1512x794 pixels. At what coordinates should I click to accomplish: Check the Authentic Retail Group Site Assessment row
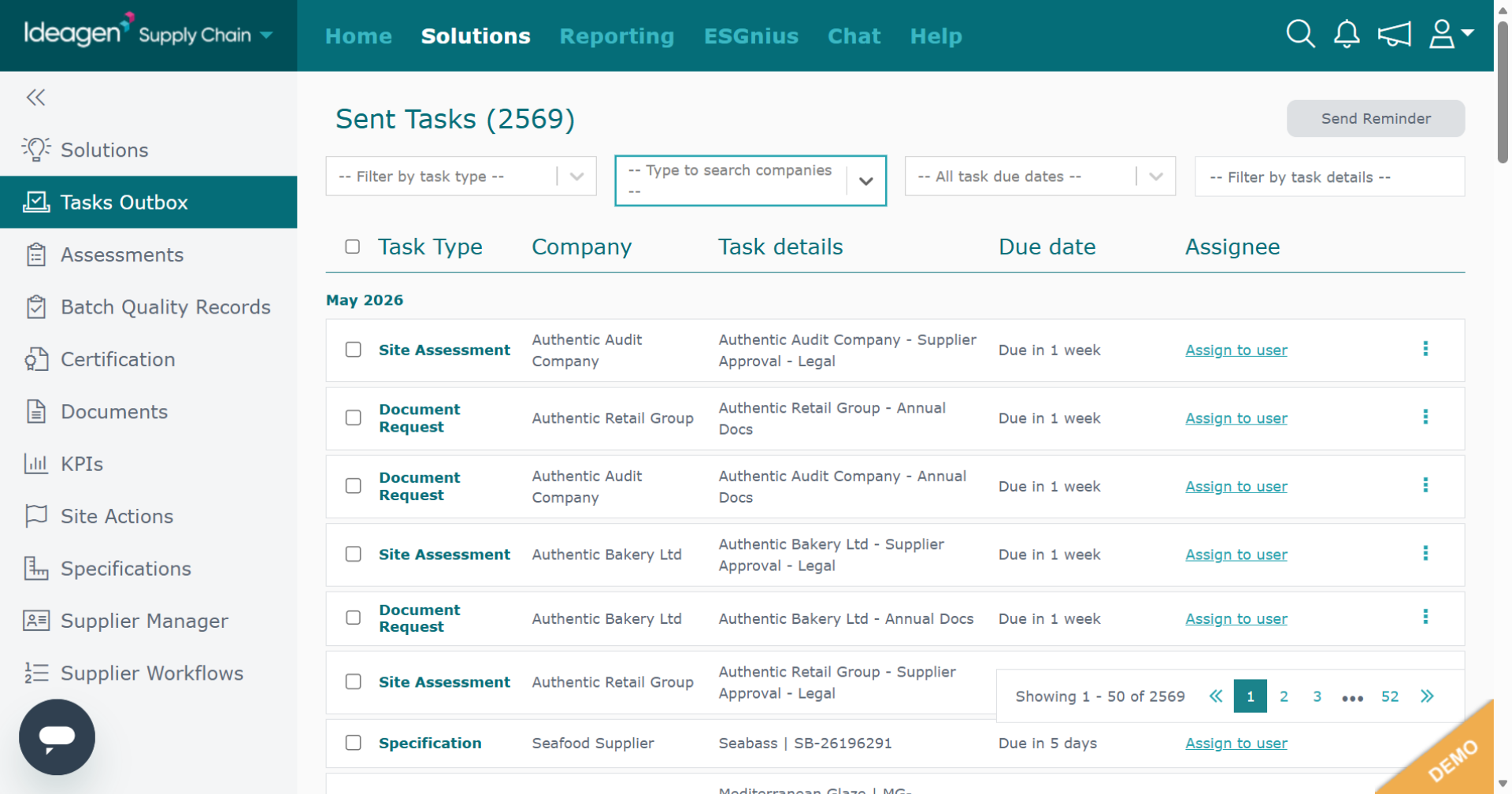point(354,681)
